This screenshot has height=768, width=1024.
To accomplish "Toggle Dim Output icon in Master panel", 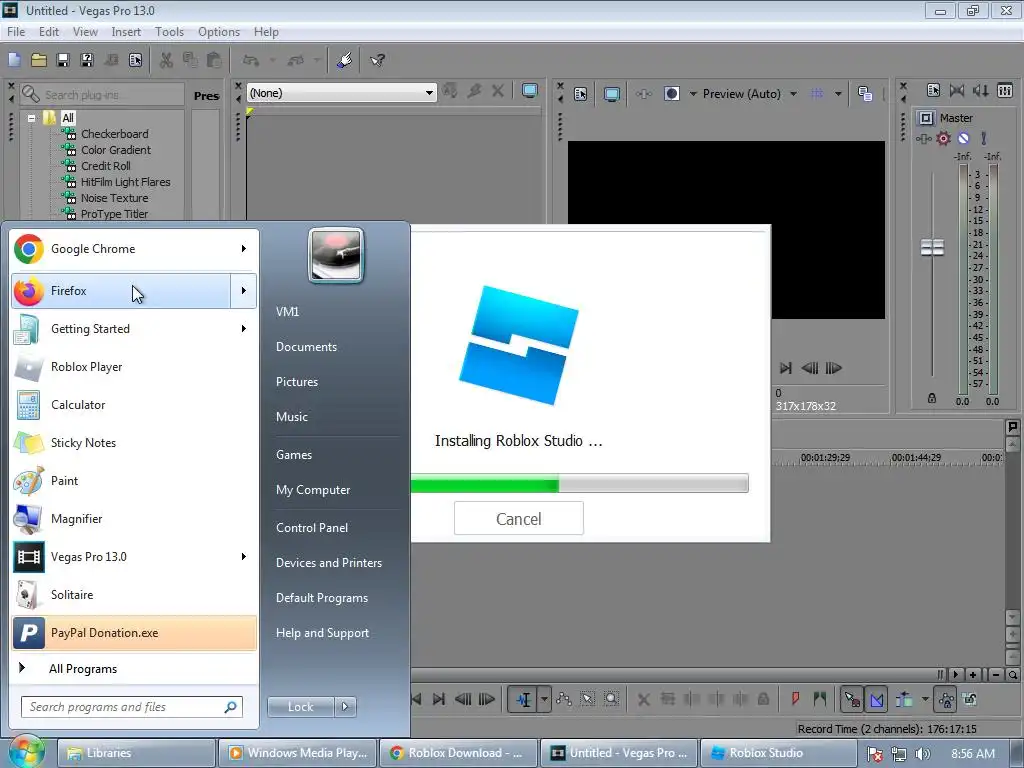I will 980,90.
